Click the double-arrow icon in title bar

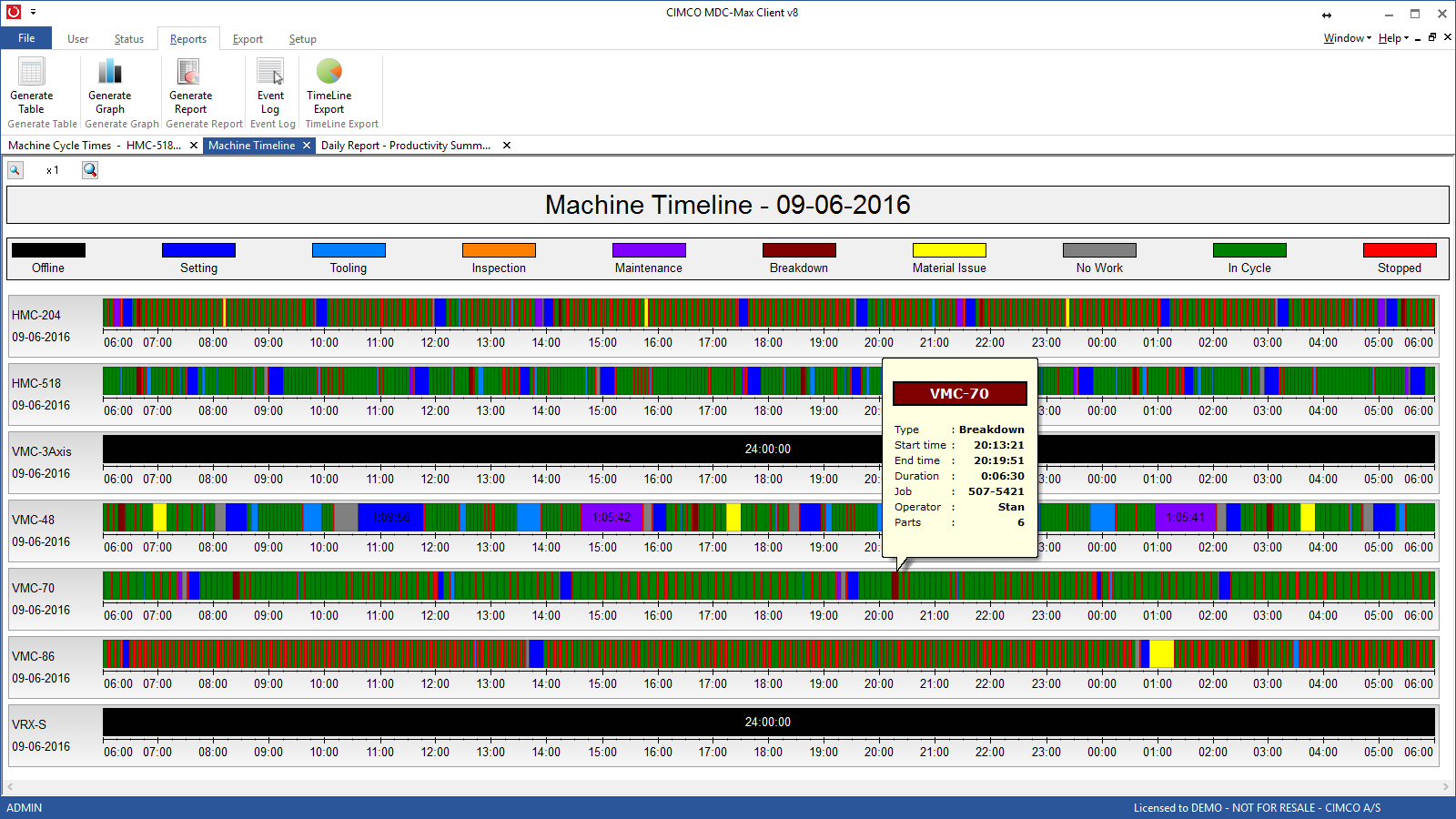point(1327,15)
